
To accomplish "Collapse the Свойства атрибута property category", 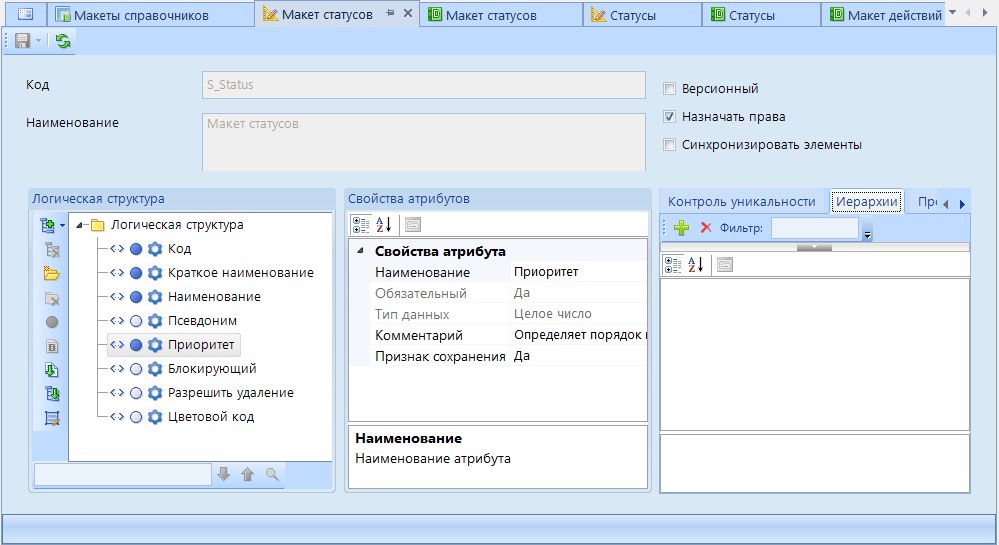I will tap(360, 251).
